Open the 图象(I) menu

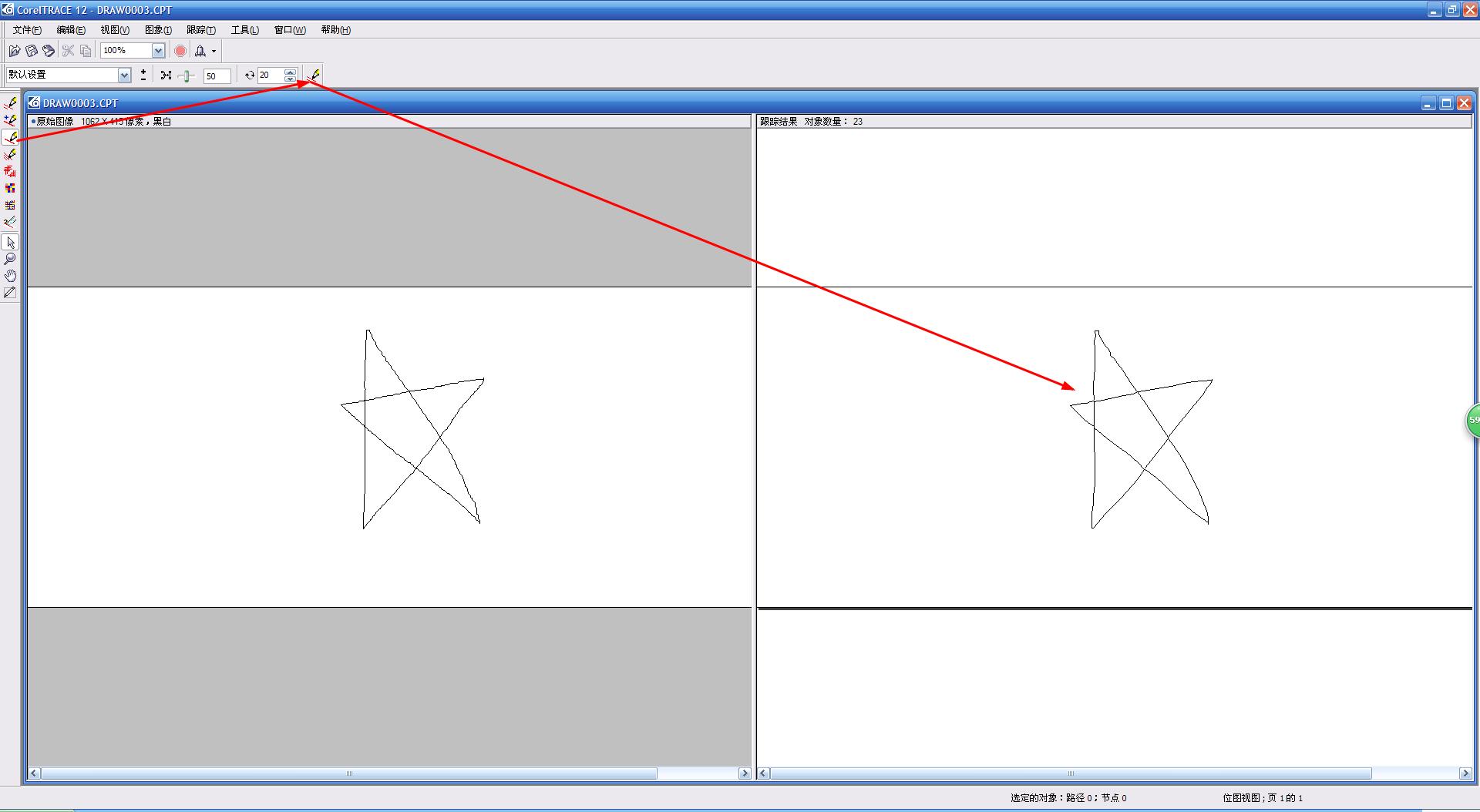pyautogui.click(x=158, y=30)
